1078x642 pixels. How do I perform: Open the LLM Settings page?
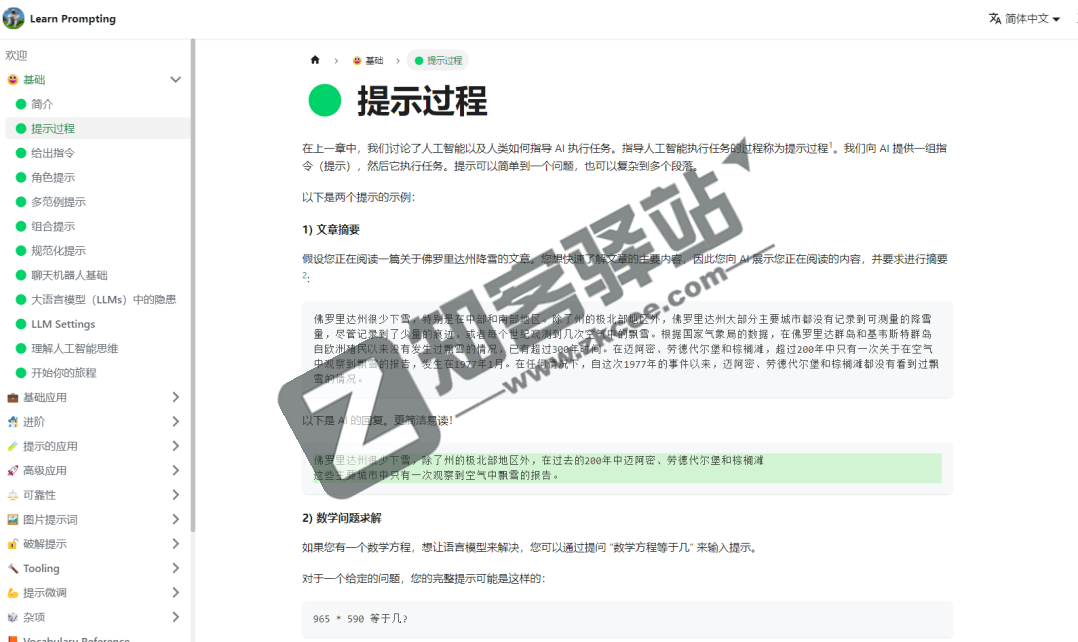(65, 323)
